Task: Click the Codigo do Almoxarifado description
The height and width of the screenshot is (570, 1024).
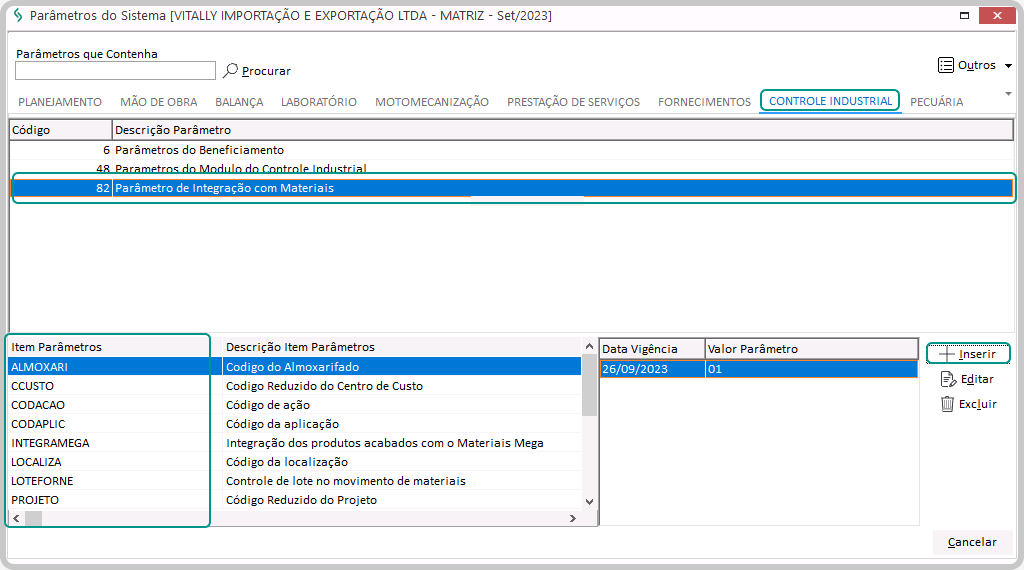Action: point(293,367)
